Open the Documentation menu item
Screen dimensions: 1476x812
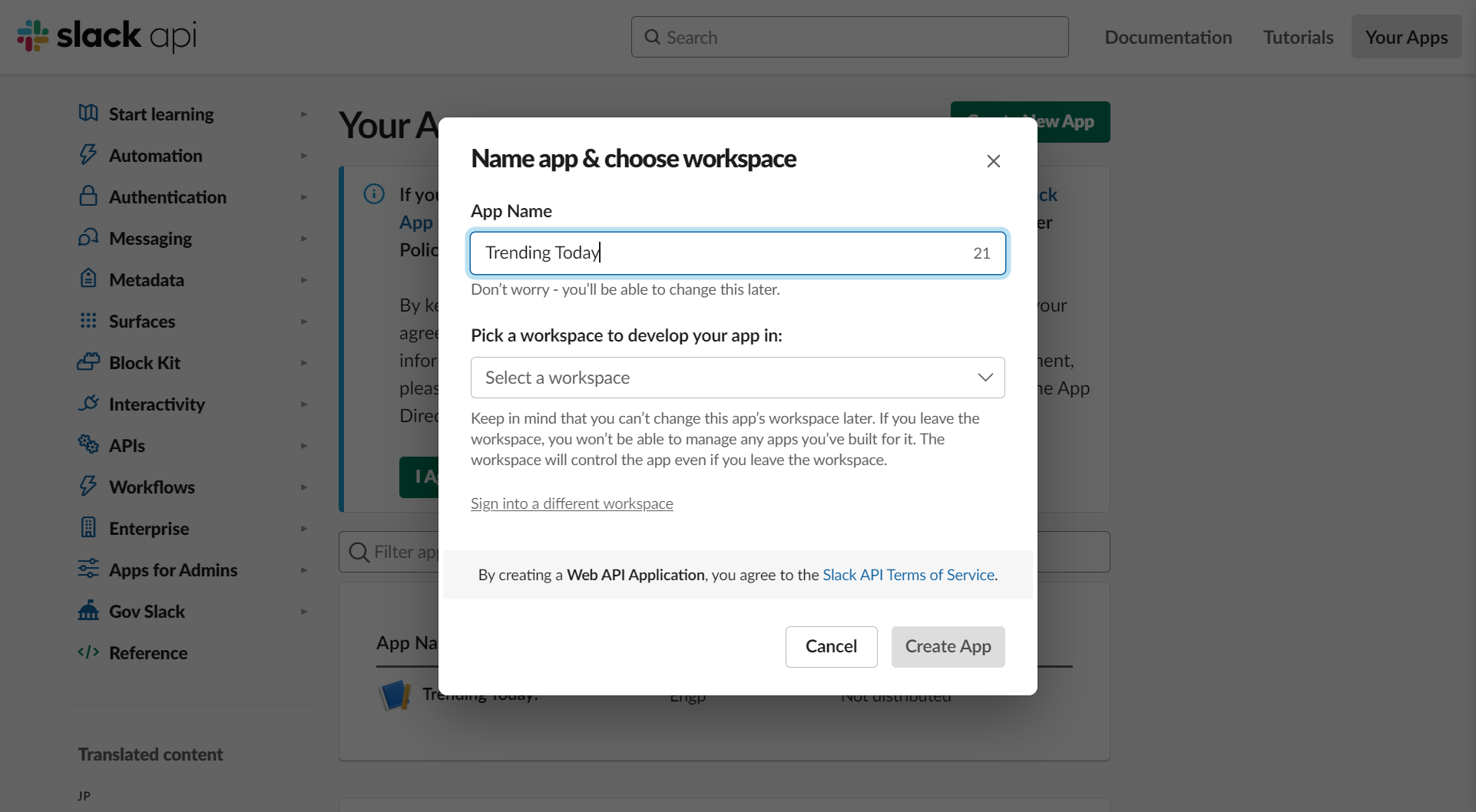click(x=1168, y=37)
